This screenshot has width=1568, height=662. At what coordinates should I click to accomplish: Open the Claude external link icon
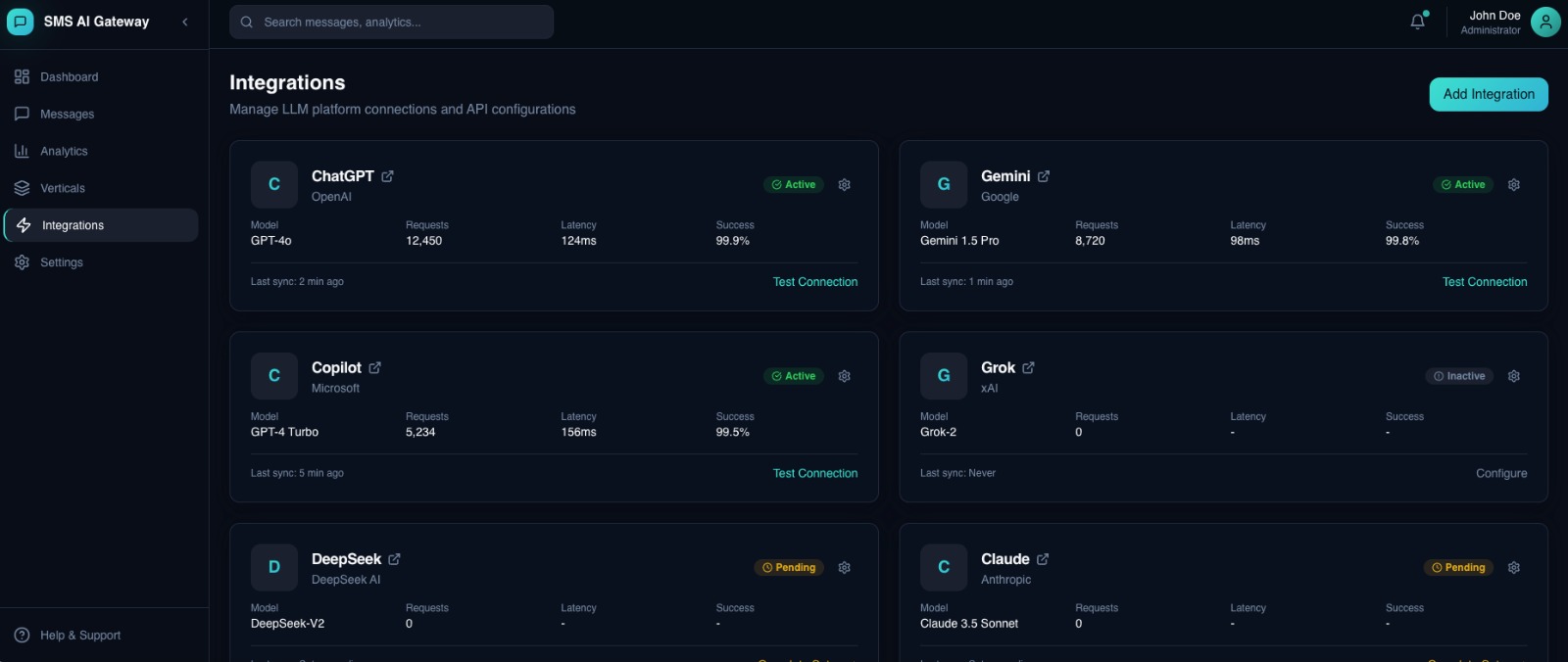[1043, 559]
